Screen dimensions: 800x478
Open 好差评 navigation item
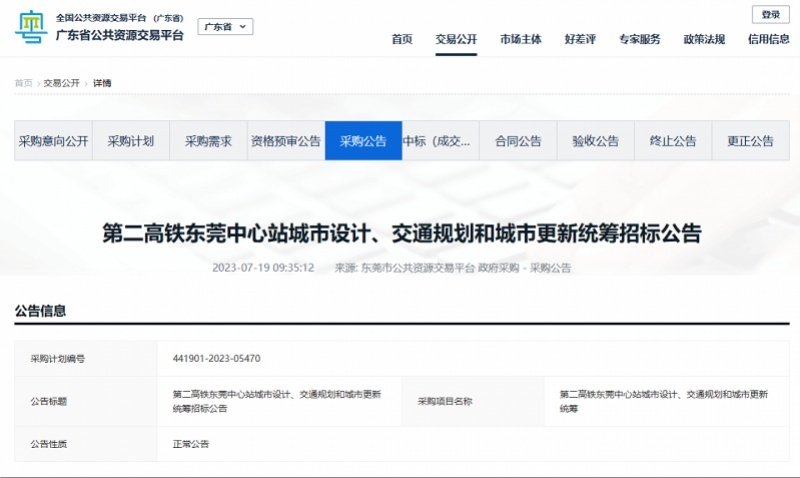pyautogui.click(x=580, y=39)
